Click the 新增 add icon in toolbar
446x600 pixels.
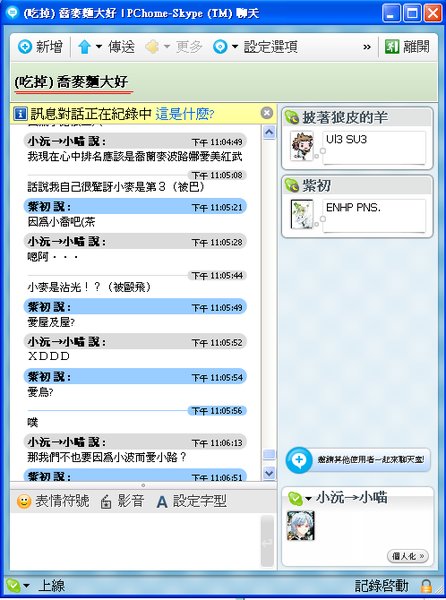[25, 47]
